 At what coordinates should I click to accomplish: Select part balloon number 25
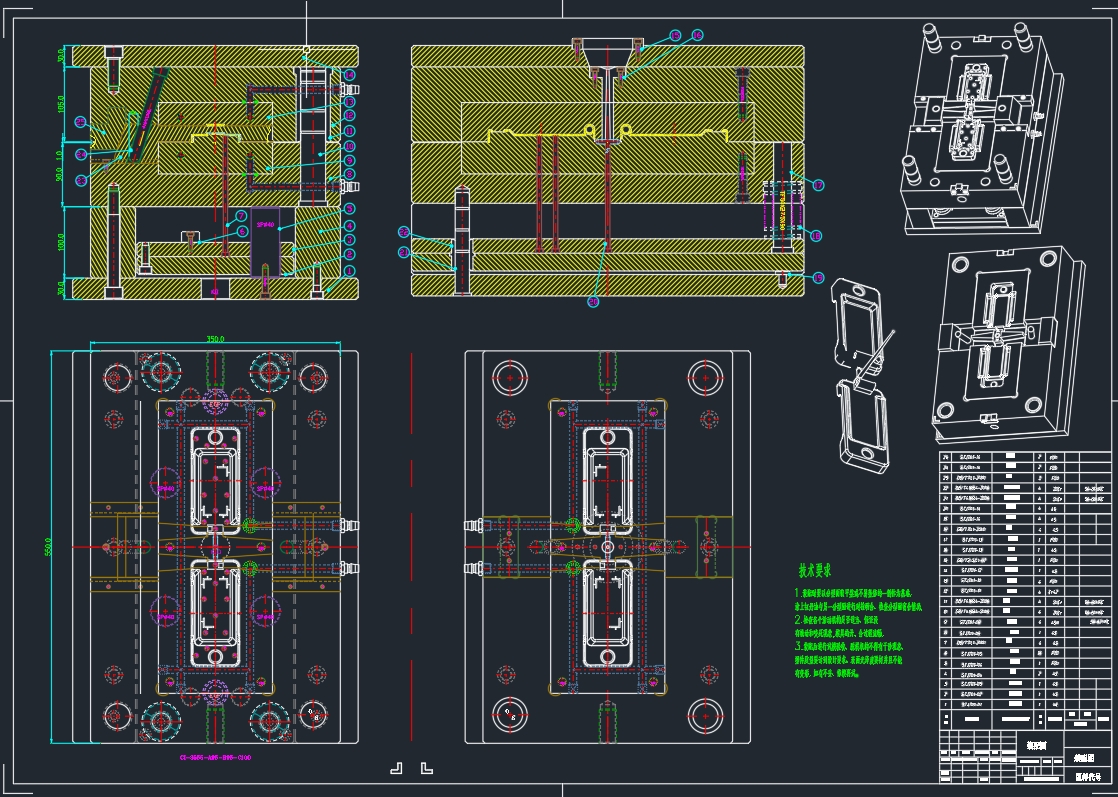pos(81,122)
